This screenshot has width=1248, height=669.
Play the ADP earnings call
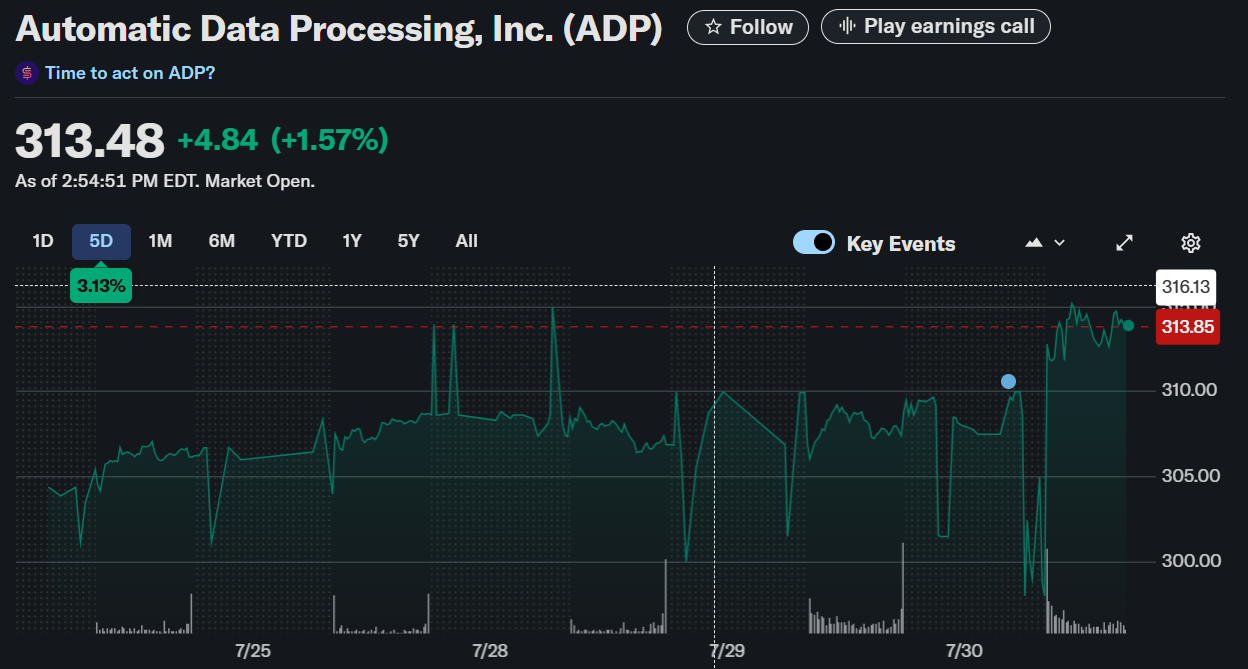tap(935, 27)
